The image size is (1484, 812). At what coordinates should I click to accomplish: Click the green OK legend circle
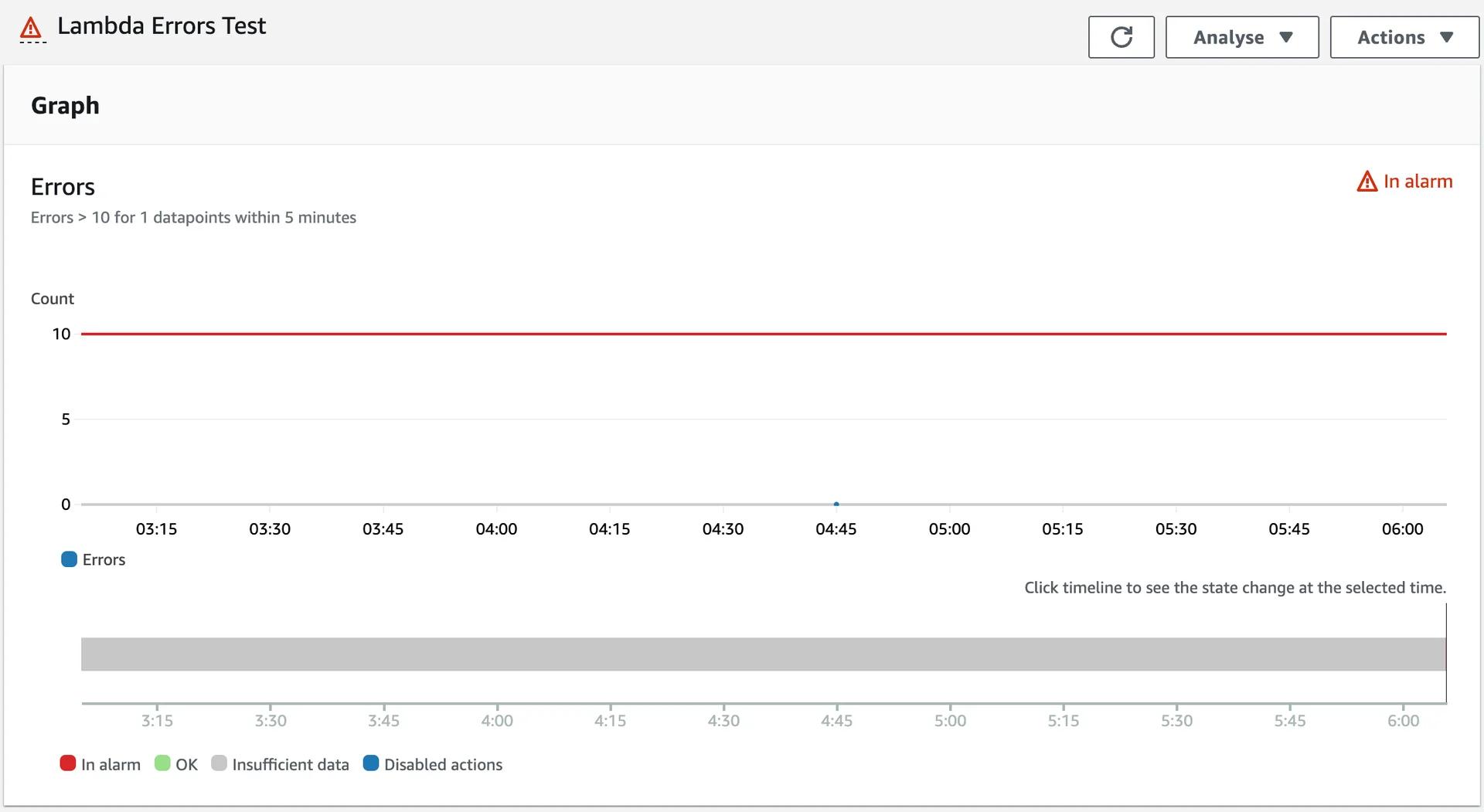(162, 763)
